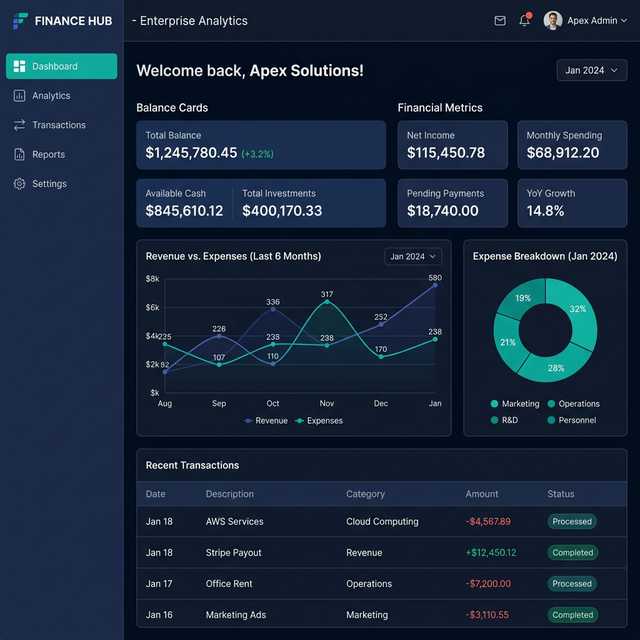Click the Finance Hub logo icon
The image size is (640, 640).
point(20,20)
